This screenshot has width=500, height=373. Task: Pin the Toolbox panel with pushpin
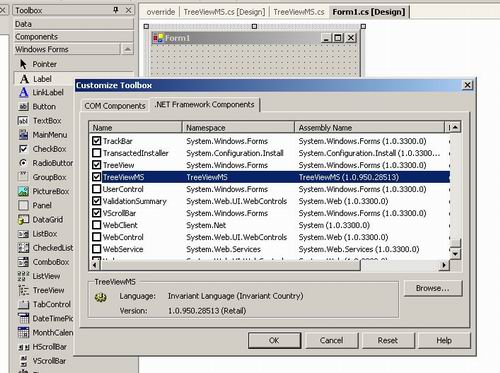115,10
